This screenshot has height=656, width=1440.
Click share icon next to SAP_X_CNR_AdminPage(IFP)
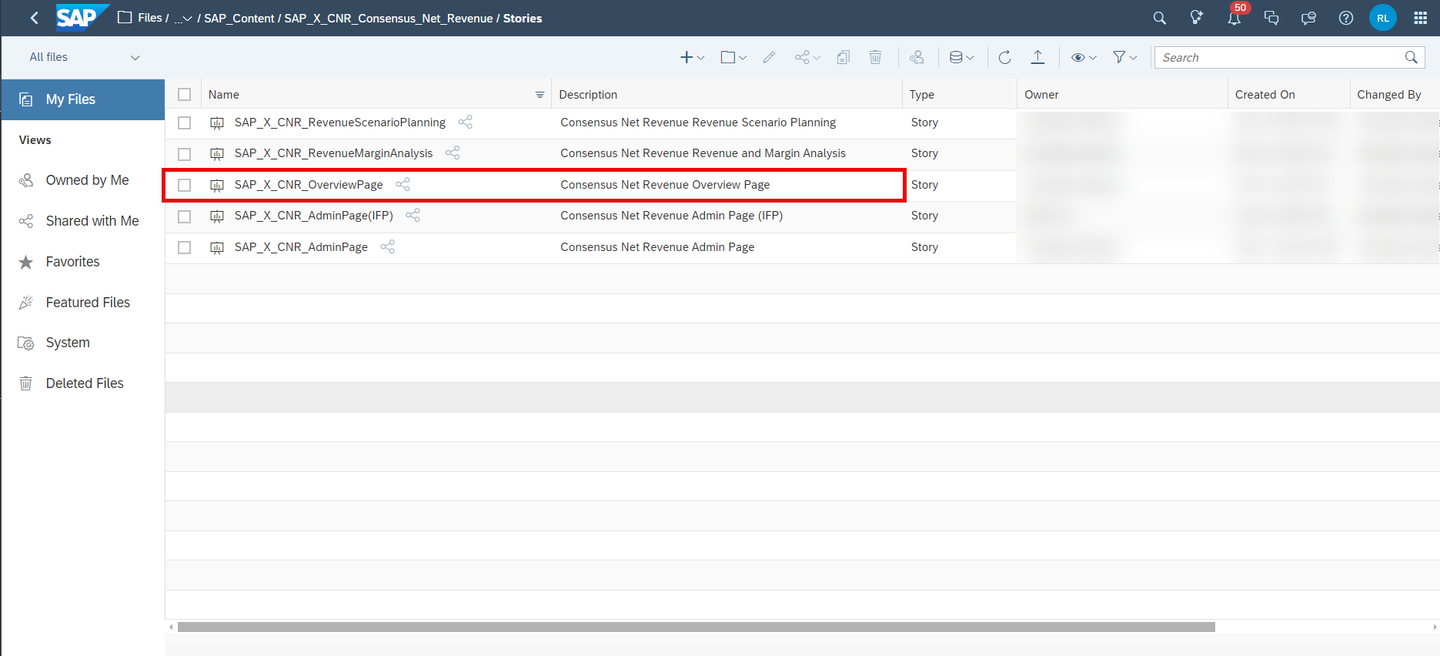coord(412,215)
